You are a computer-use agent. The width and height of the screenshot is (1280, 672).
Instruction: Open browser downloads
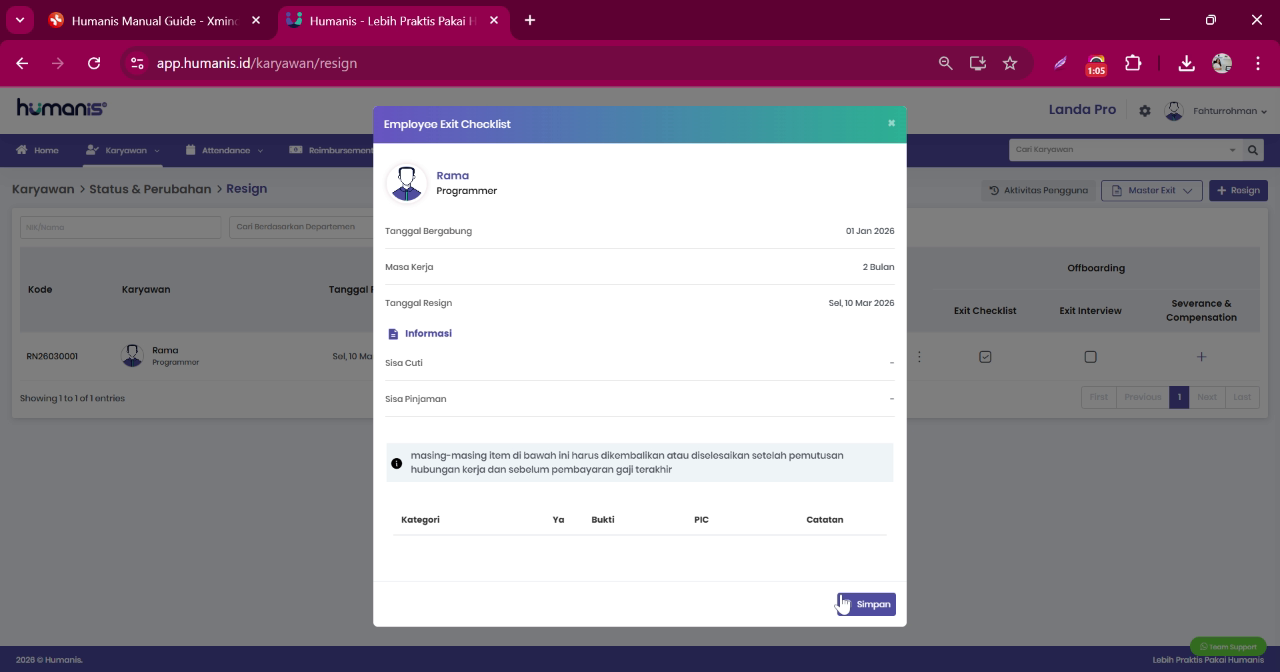pos(1186,63)
